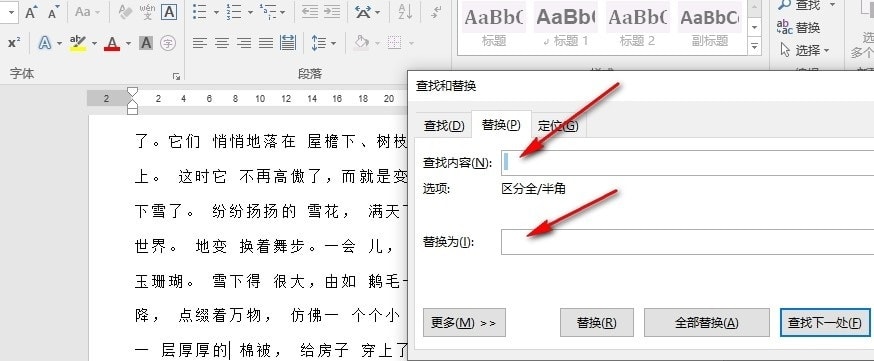Expand options with the 更多(M) >> button

(464, 323)
